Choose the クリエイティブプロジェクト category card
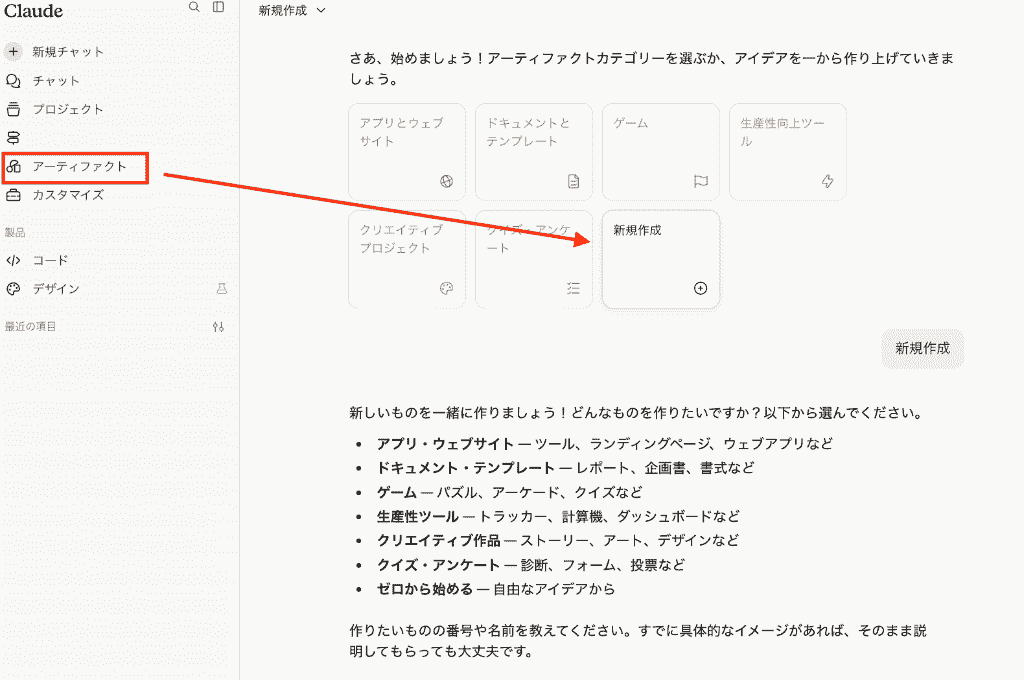This screenshot has width=1024, height=680. click(407, 259)
